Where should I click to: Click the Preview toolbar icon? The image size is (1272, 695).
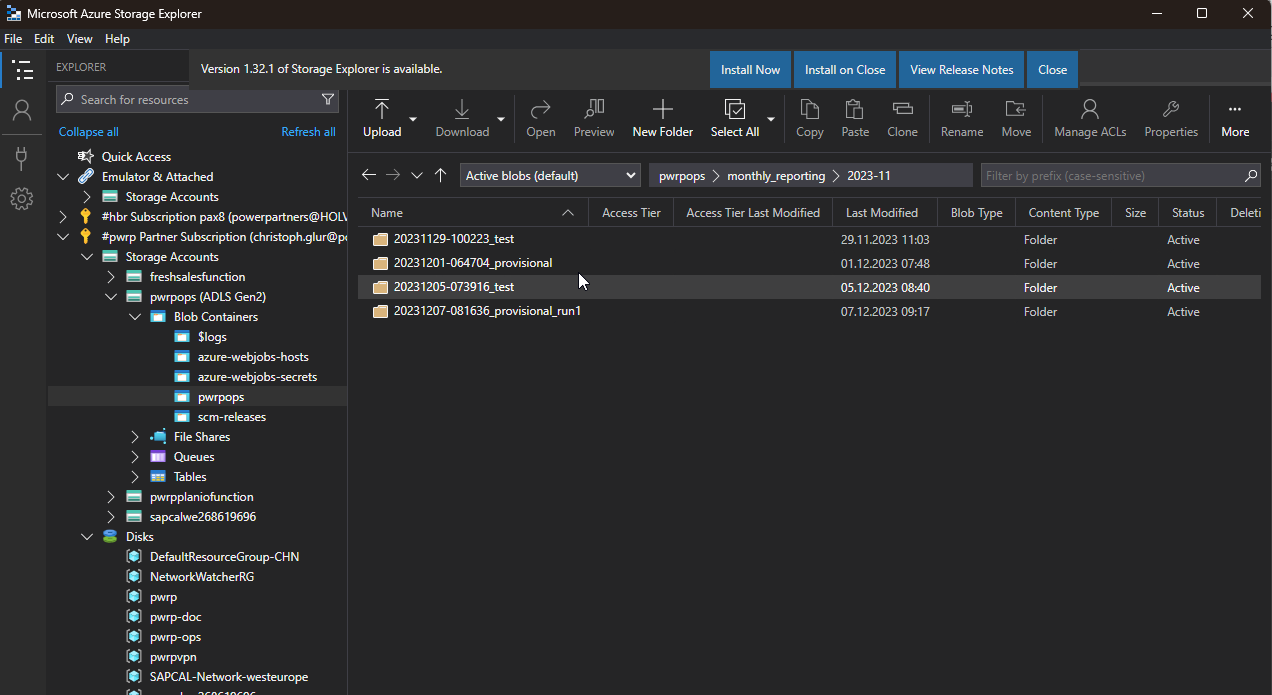(594, 119)
